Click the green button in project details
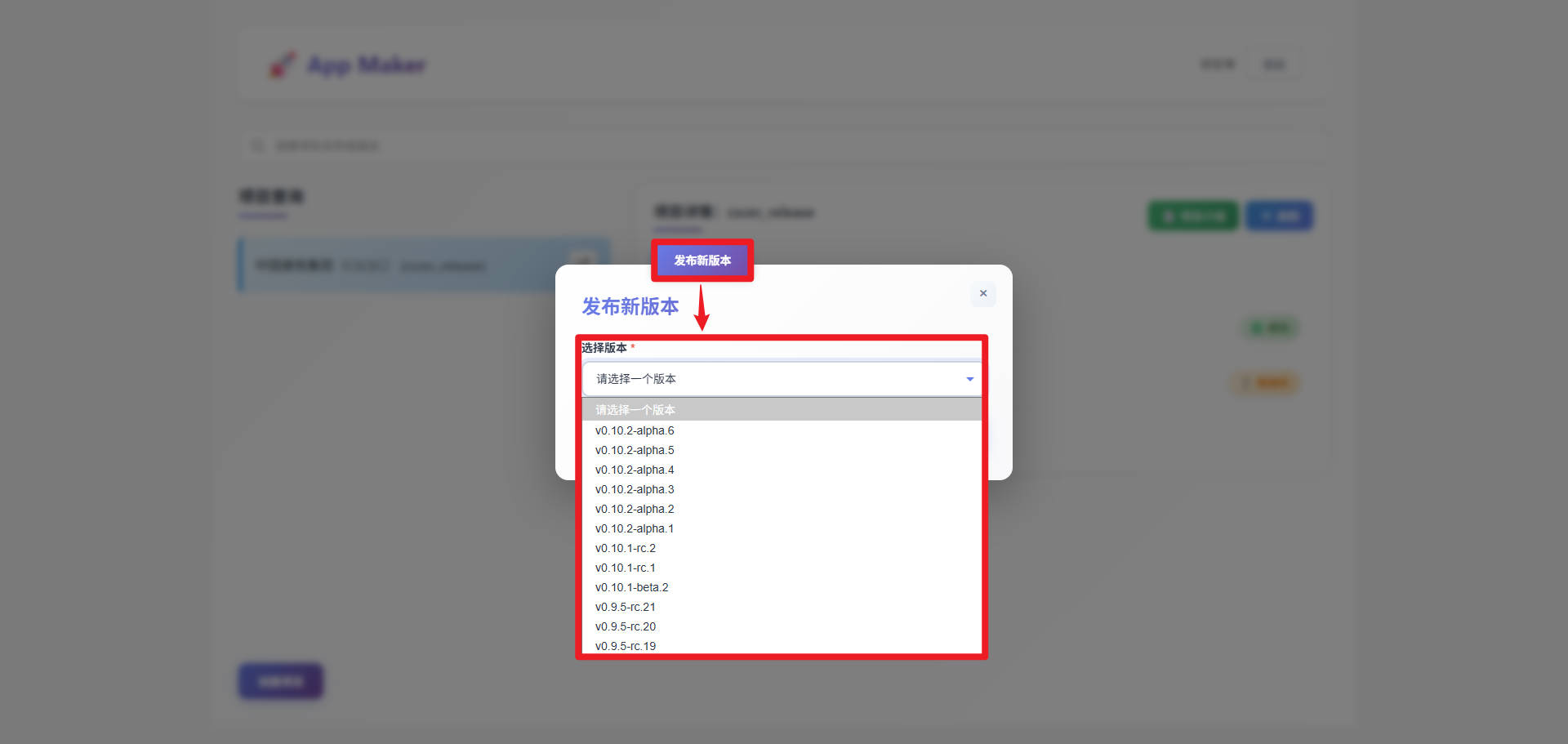 (1192, 216)
